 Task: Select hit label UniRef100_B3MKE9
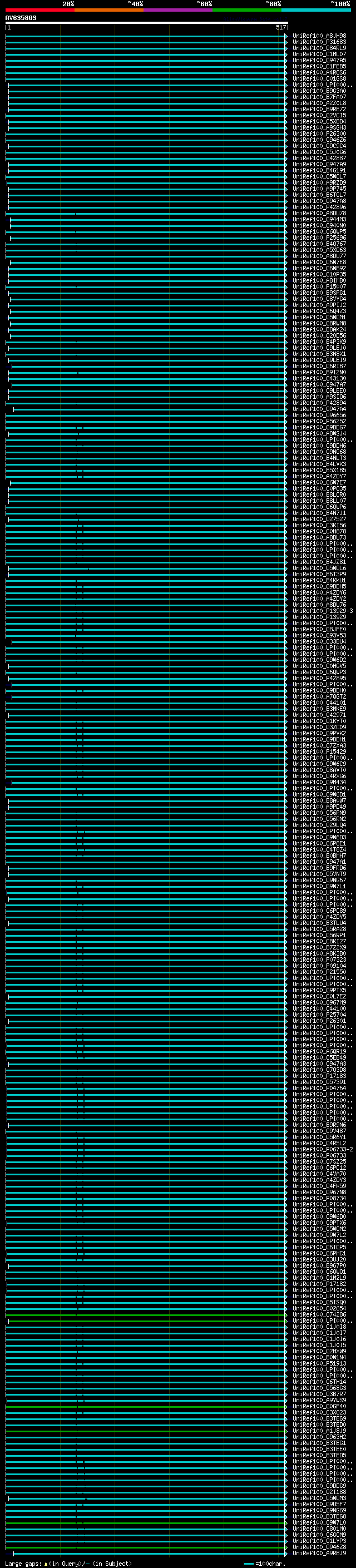(319, 709)
